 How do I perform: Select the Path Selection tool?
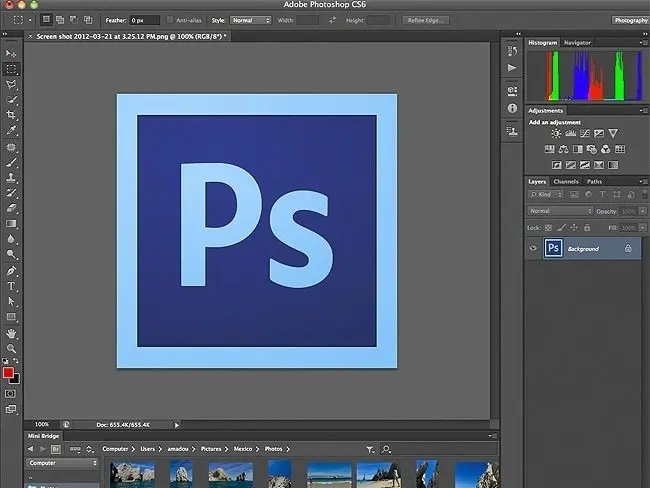pyautogui.click(x=11, y=301)
